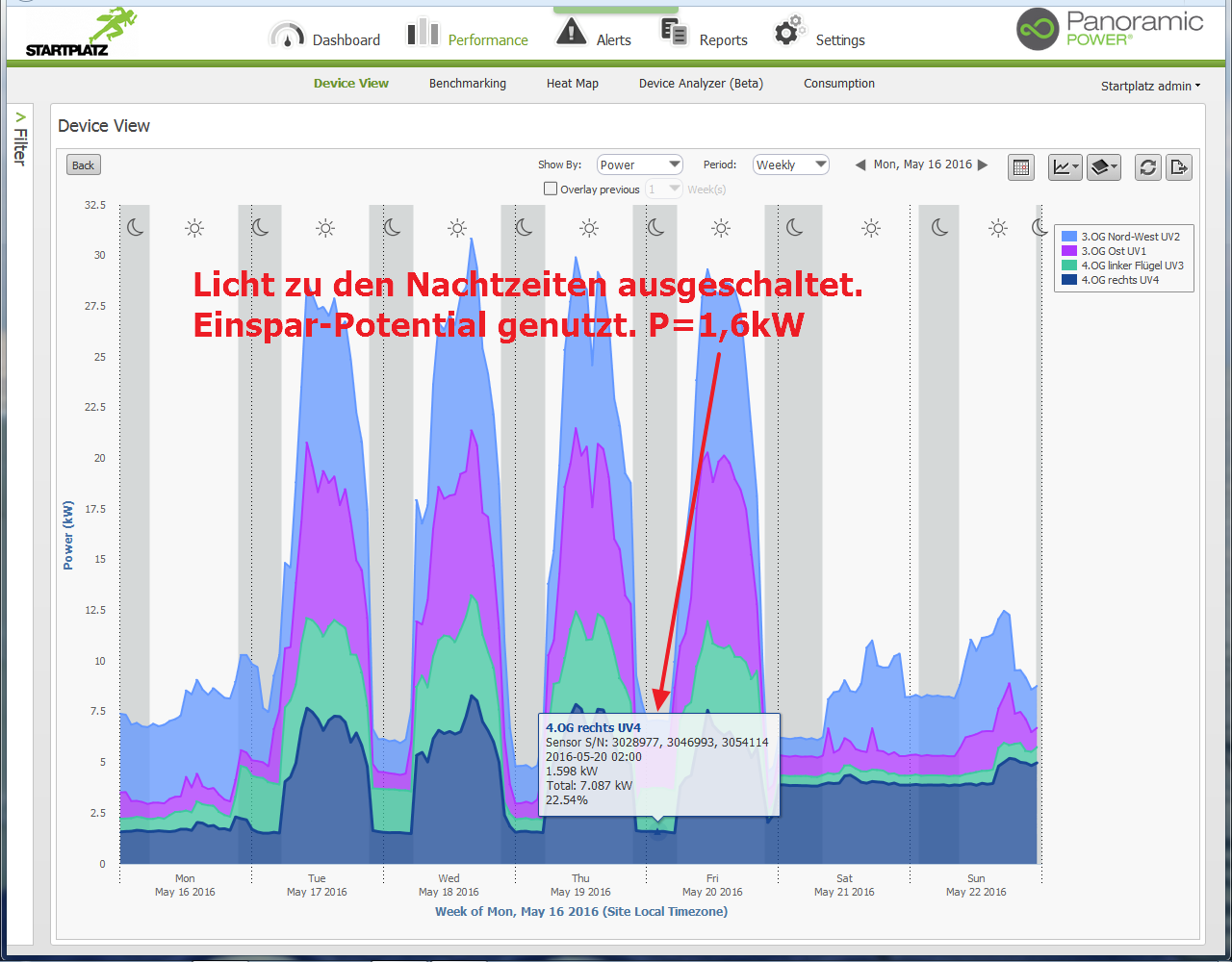Switch to the Heat Map tab
Viewport: 1232px width, 962px height.
pyautogui.click(x=572, y=84)
